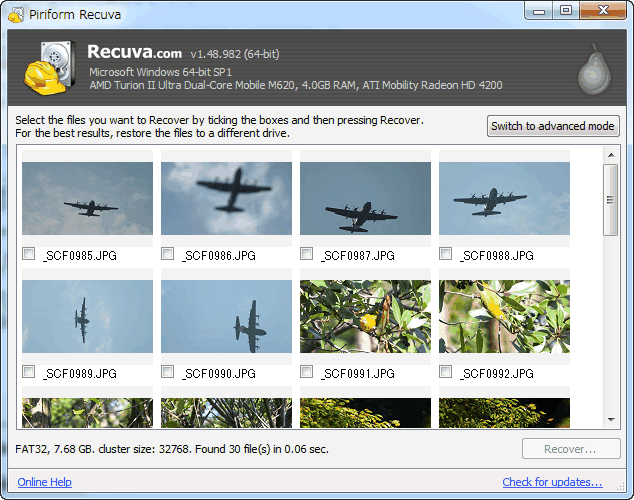Screen dimensions: 634x500
Task: Tick the checkbox for _SCF0990.JPG
Action: pos(167,372)
